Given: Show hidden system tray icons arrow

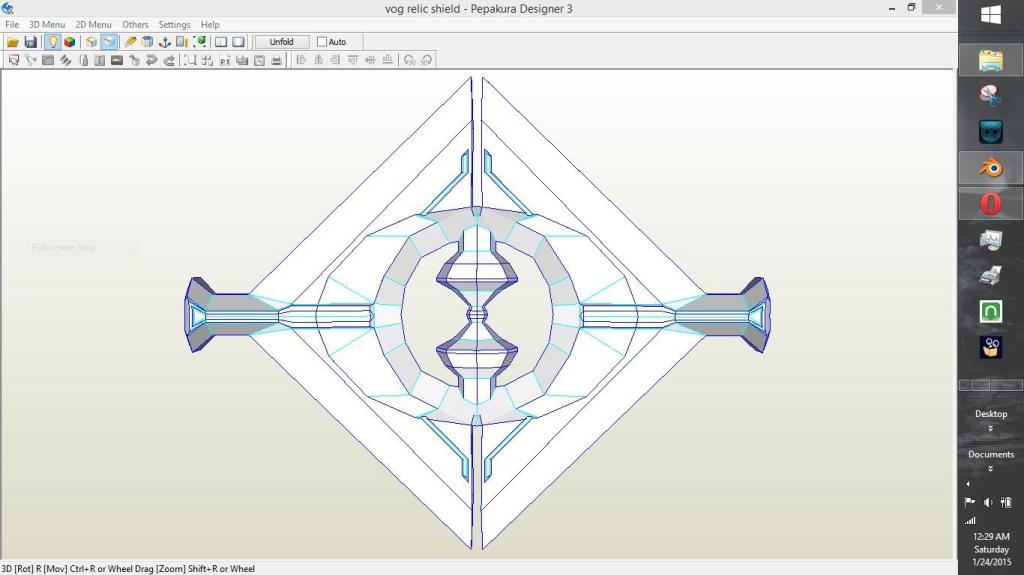Looking at the screenshot, I should pyautogui.click(x=968, y=484).
